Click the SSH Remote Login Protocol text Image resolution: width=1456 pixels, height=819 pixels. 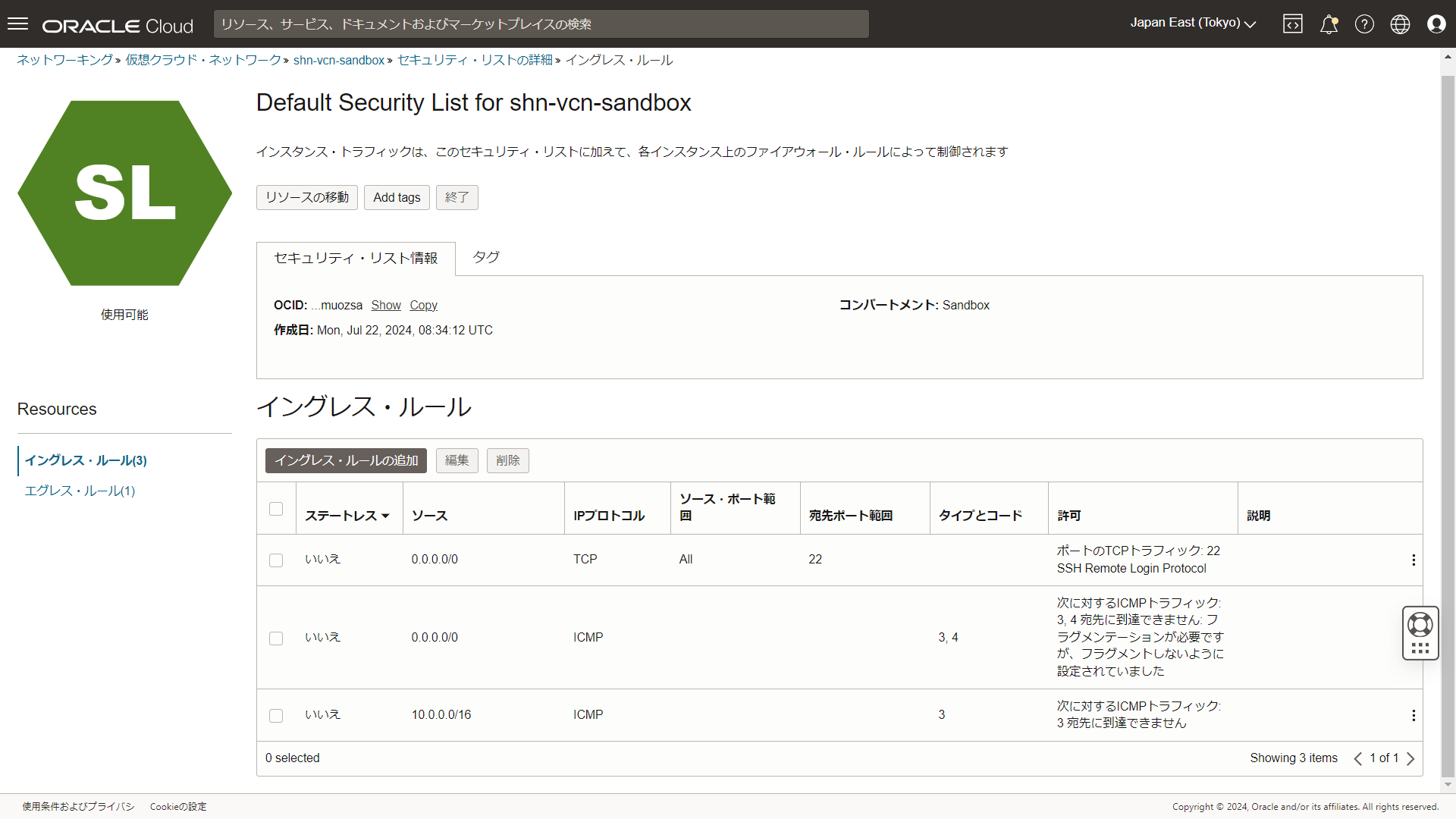1131,569
